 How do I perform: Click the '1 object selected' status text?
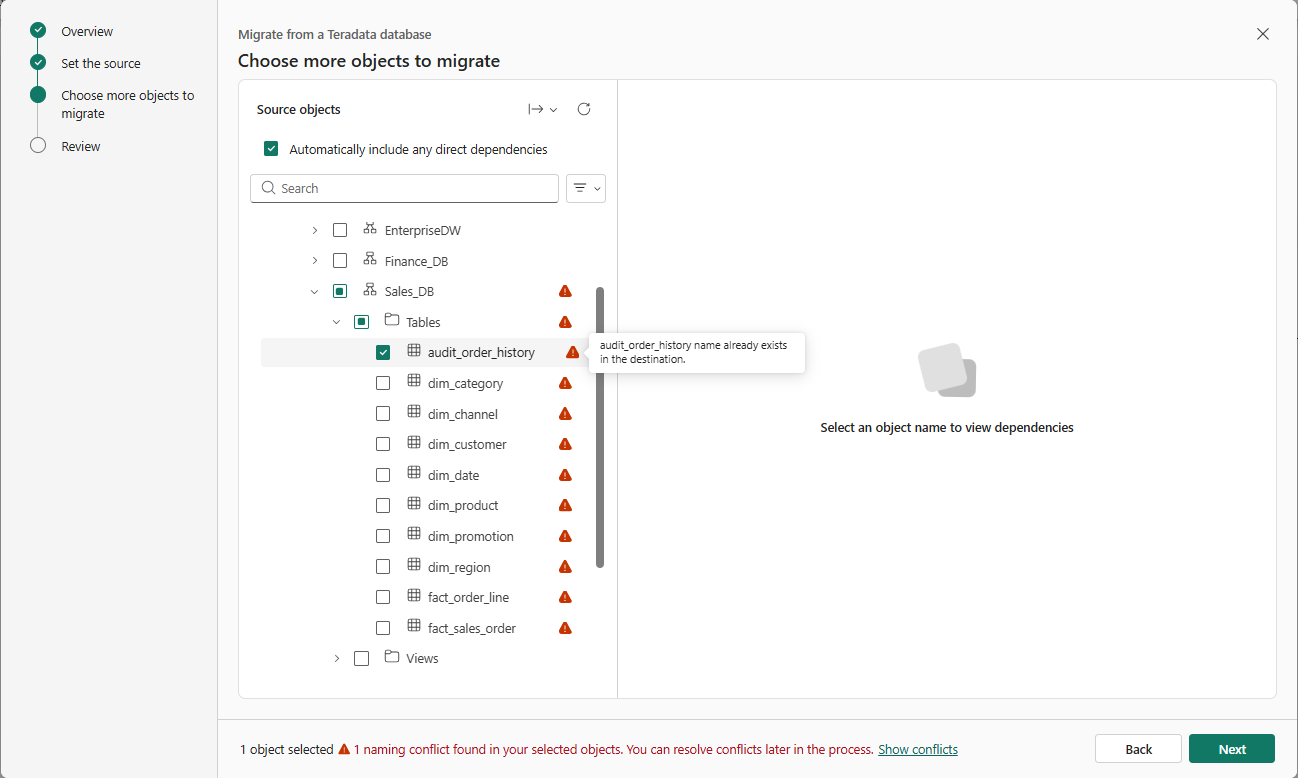tap(287, 749)
